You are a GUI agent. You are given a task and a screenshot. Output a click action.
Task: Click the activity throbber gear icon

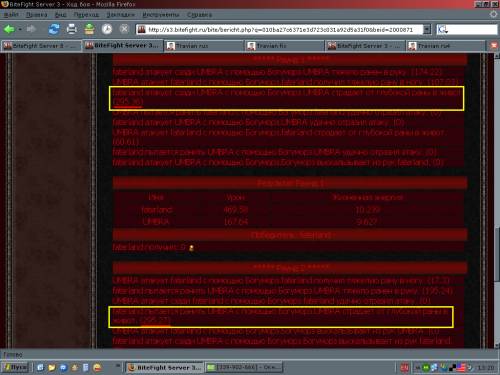[493, 14]
